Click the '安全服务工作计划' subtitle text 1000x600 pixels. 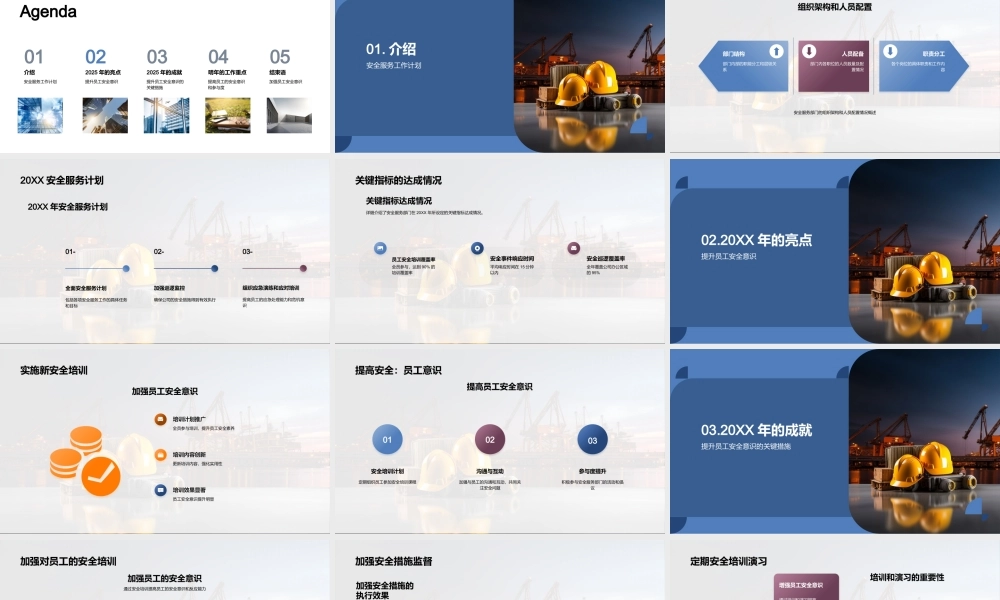pyautogui.click(x=393, y=65)
